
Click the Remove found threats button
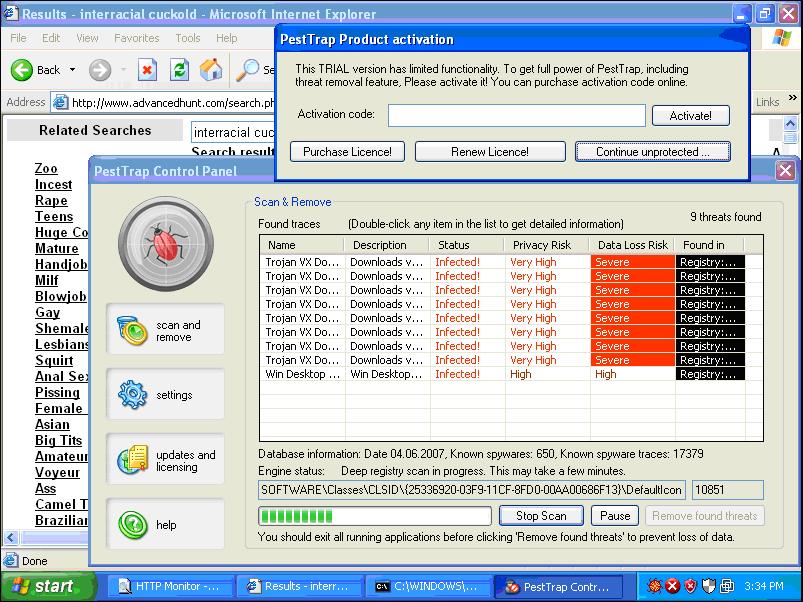(705, 515)
